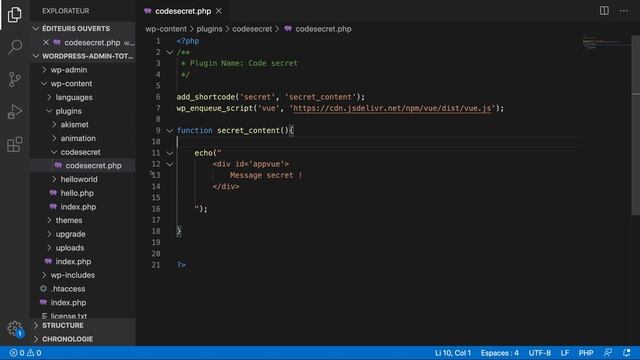This screenshot has width=640, height=360.
Task: Open the editor More Actions menu
Action: (624, 11)
